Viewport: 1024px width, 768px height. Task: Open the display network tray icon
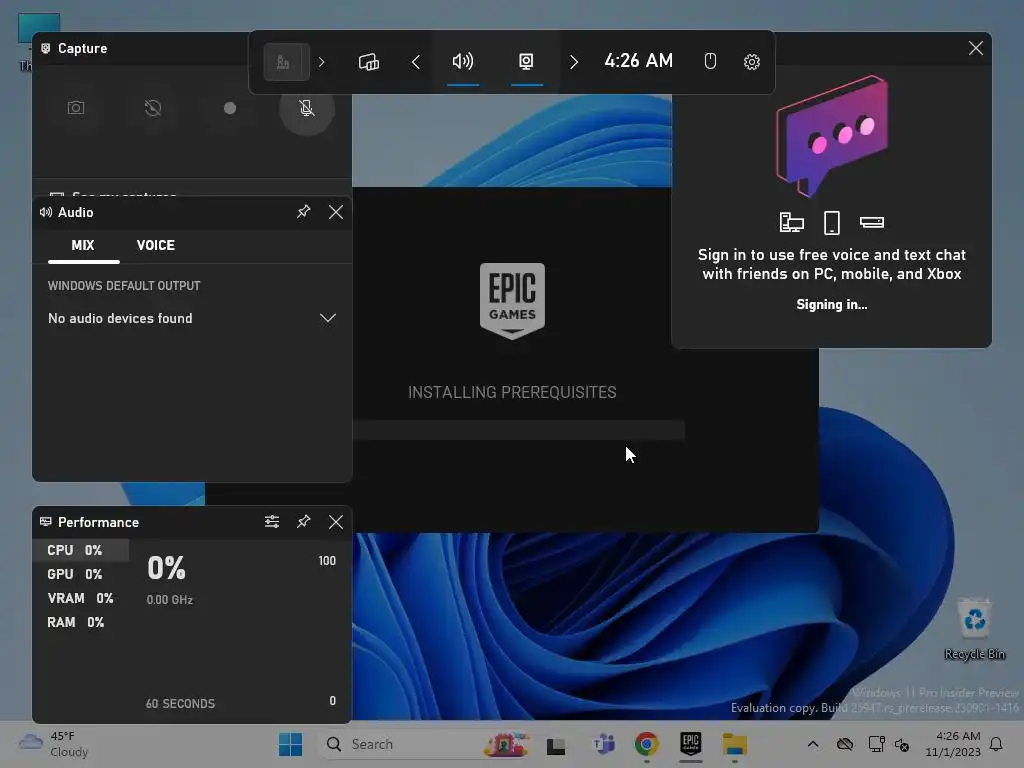[x=876, y=744]
